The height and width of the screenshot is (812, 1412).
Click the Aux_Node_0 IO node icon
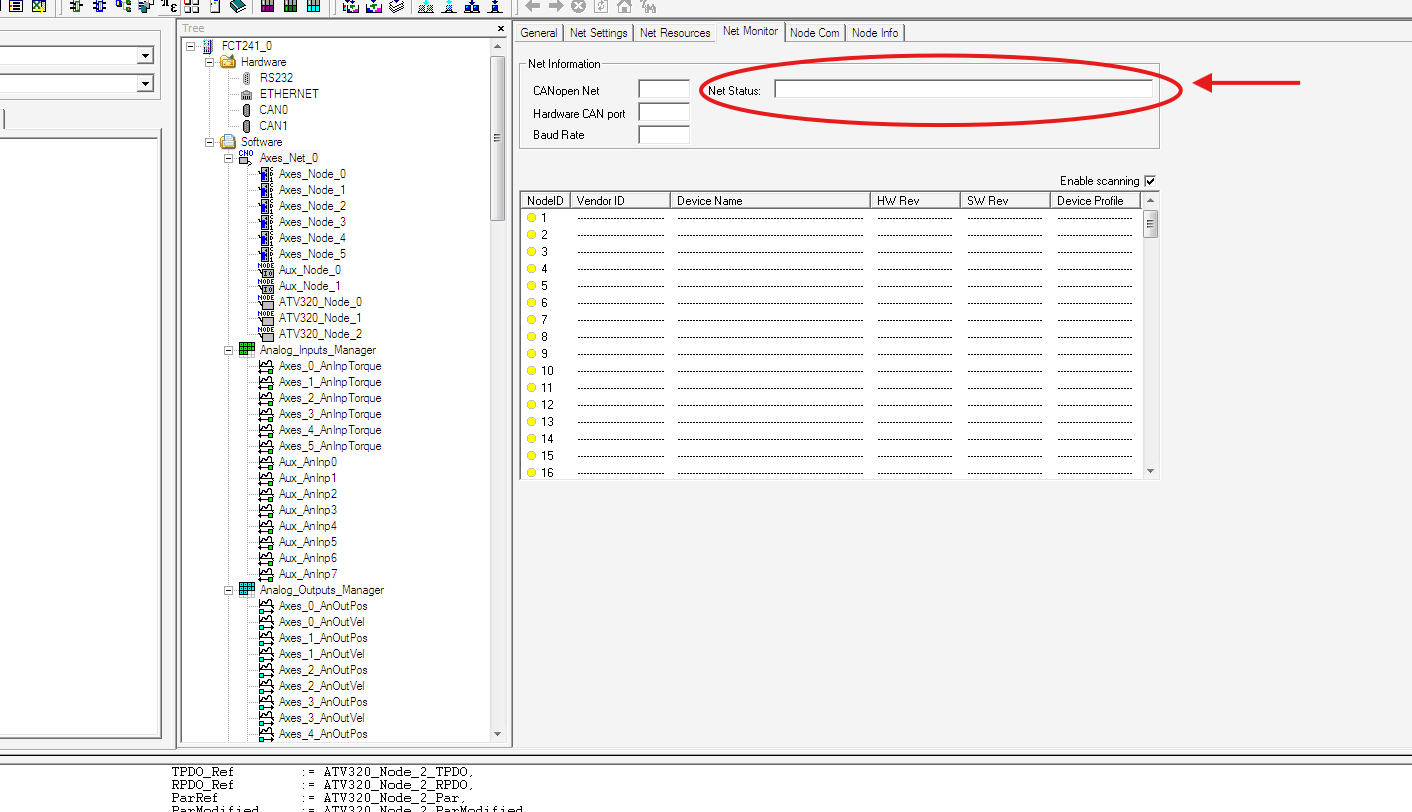[265, 270]
